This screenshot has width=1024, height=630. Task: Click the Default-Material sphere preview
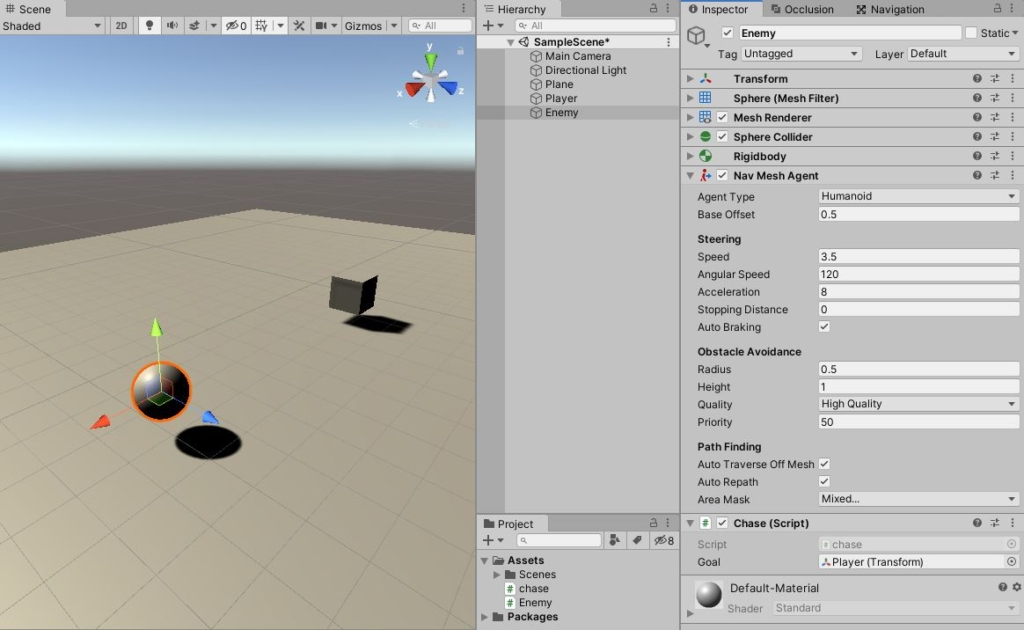point(709,595)
